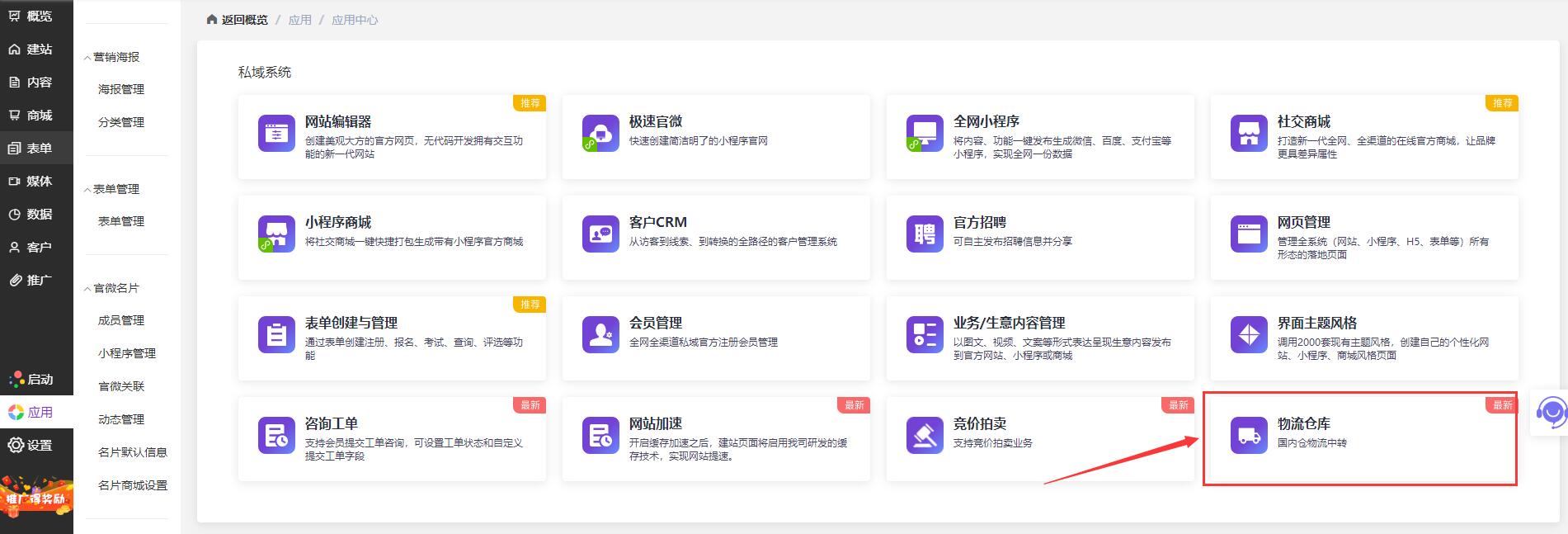Open 媒体 in the main sidebar
The image size is (1568, 534).
(x=36, y=182)
